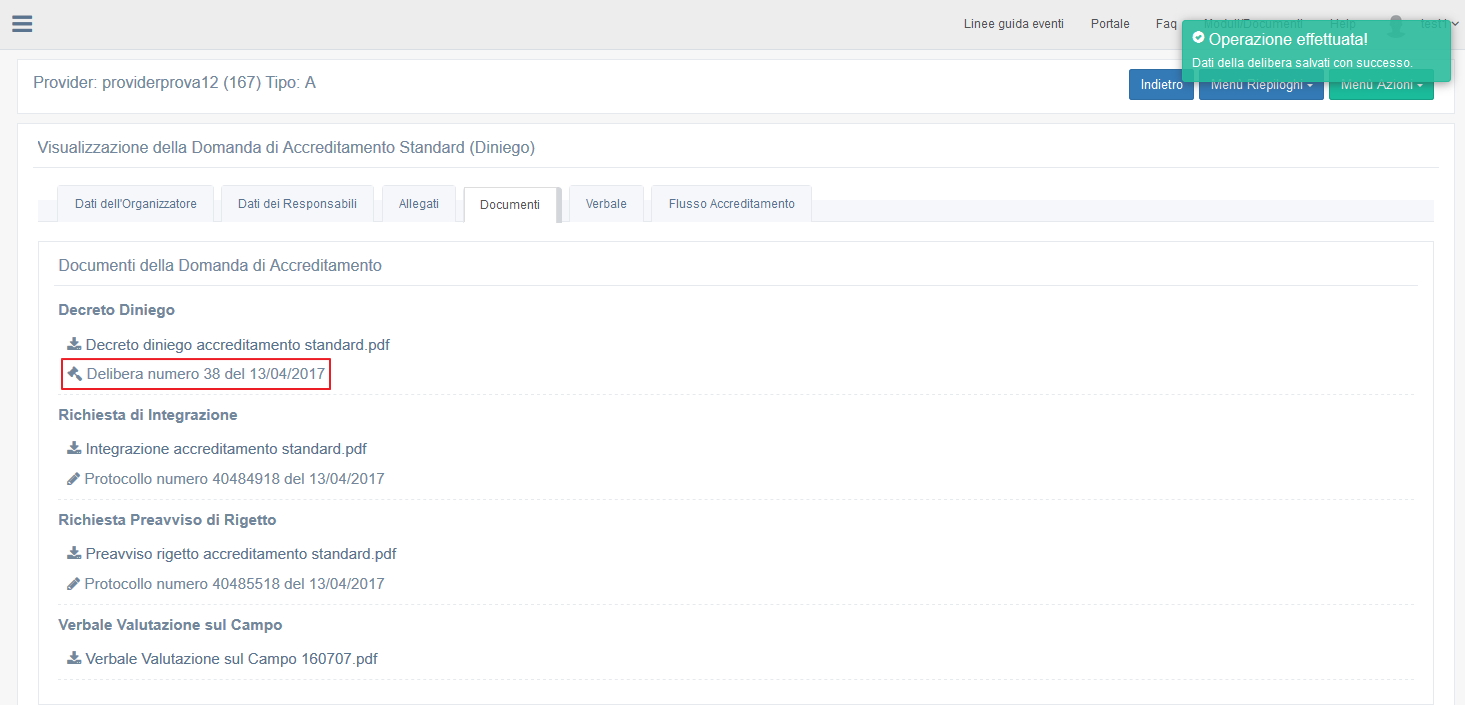Click the Richiesta di Integrazione heading

(x=148, y=415)
